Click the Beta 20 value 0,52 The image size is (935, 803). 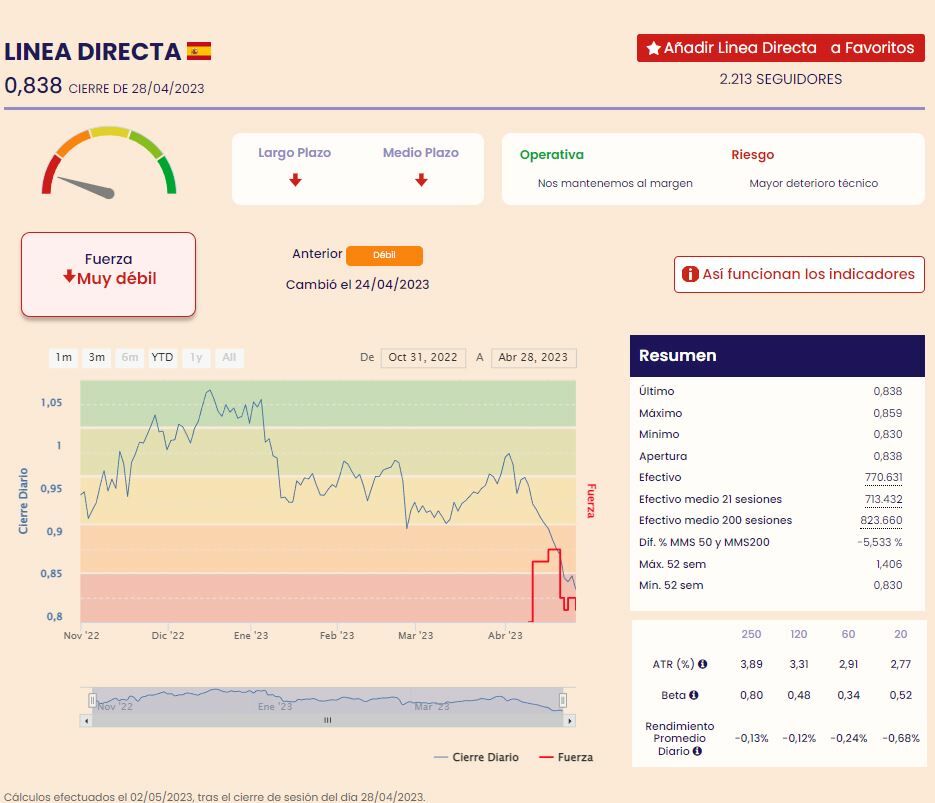point(900,695)
